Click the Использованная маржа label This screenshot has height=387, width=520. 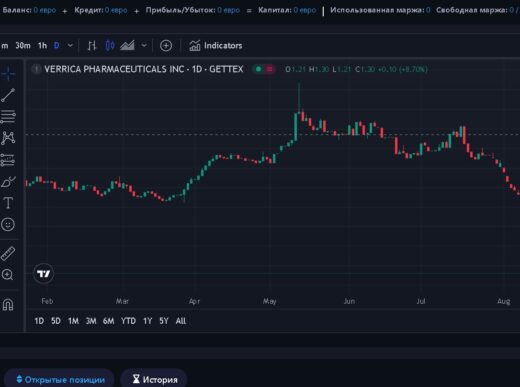[377, 10]
